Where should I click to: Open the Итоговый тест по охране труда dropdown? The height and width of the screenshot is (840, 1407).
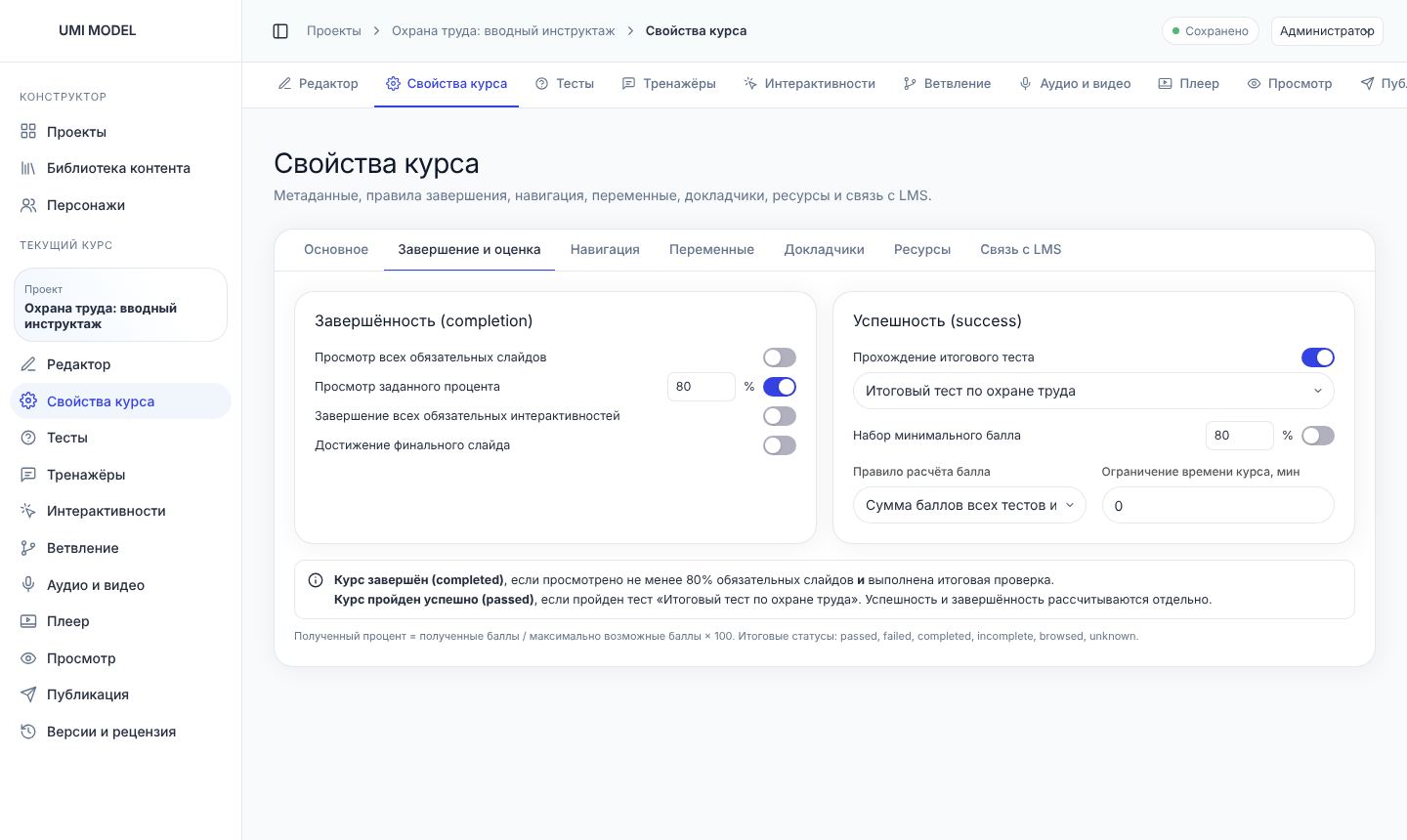(1093, 391)
